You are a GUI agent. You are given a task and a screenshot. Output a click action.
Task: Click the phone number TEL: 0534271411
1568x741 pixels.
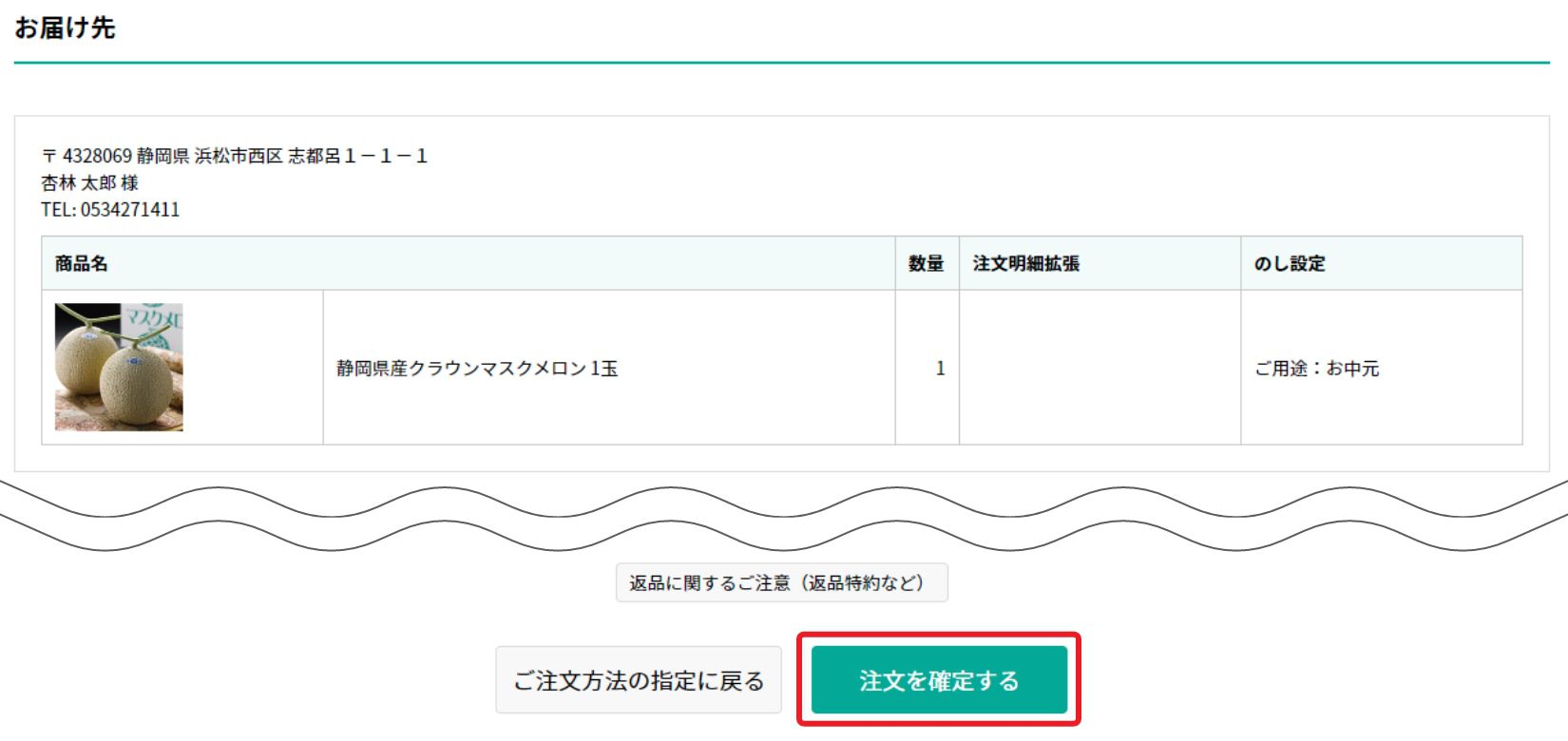click(110, 209)
